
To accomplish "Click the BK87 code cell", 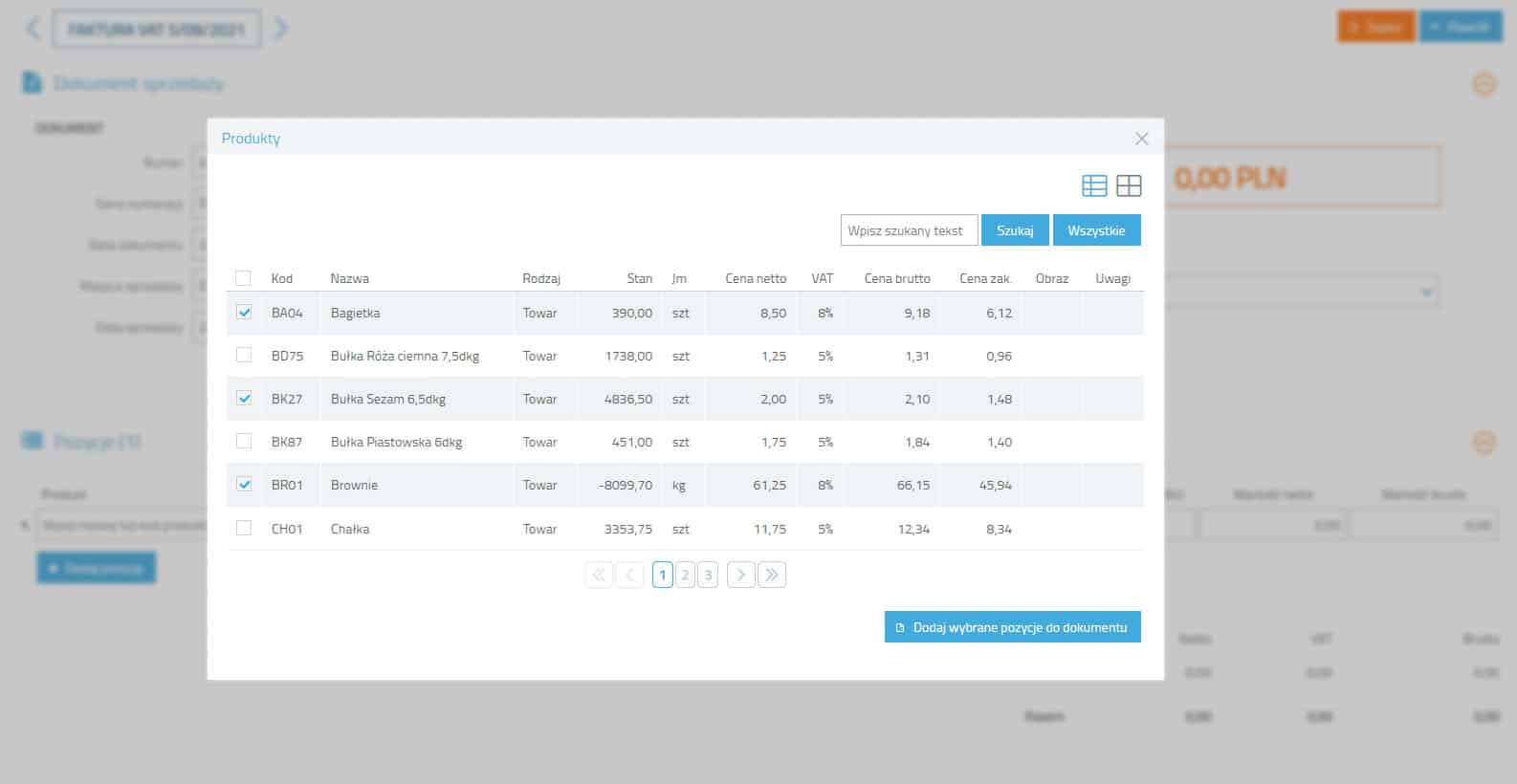I will (287, 442).
